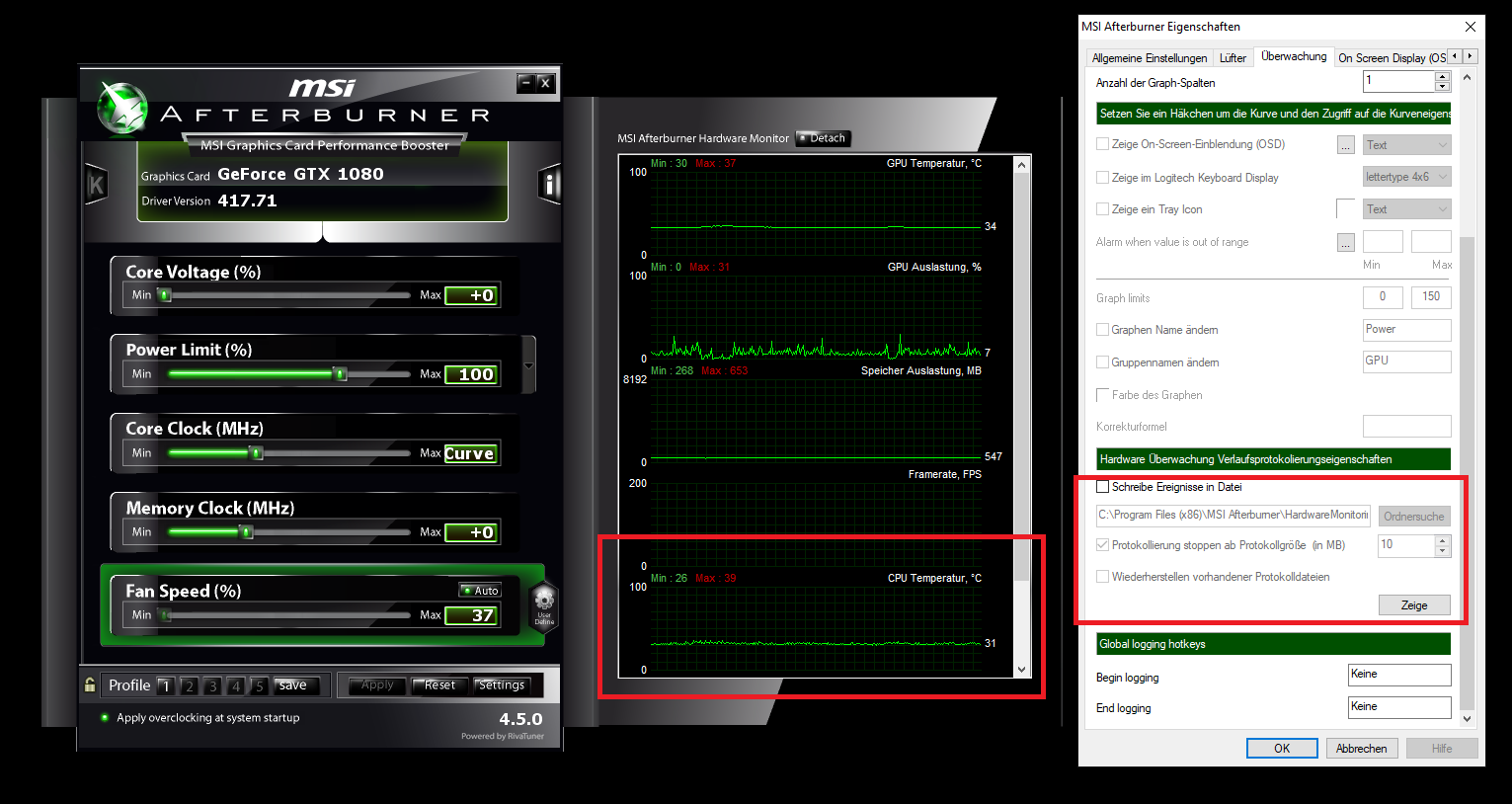Viewport: 1512px width, 804px height.
Task: Save the current profile
Action: [x=293, y=685]
